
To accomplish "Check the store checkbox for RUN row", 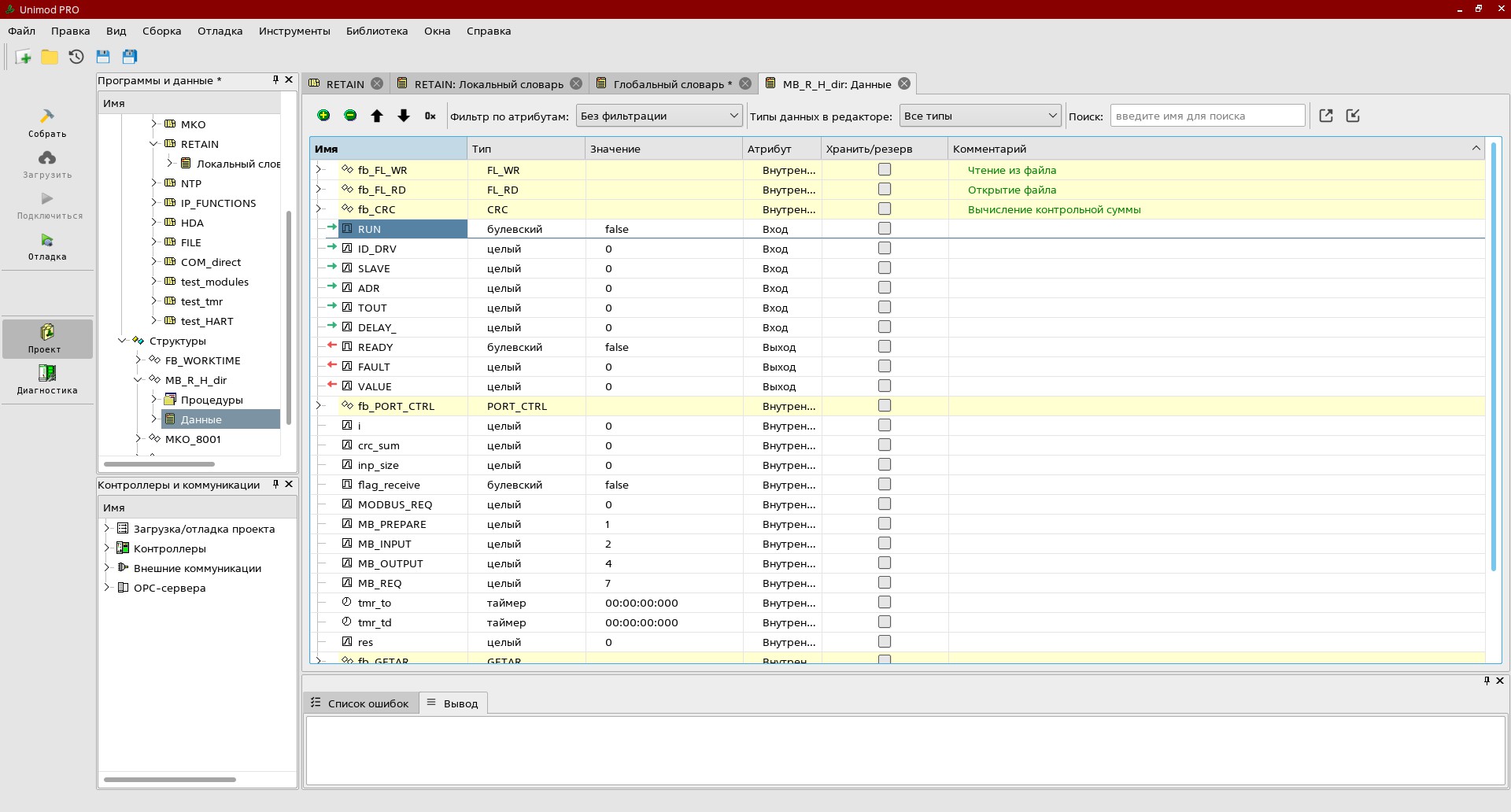I will coord(885,228).
